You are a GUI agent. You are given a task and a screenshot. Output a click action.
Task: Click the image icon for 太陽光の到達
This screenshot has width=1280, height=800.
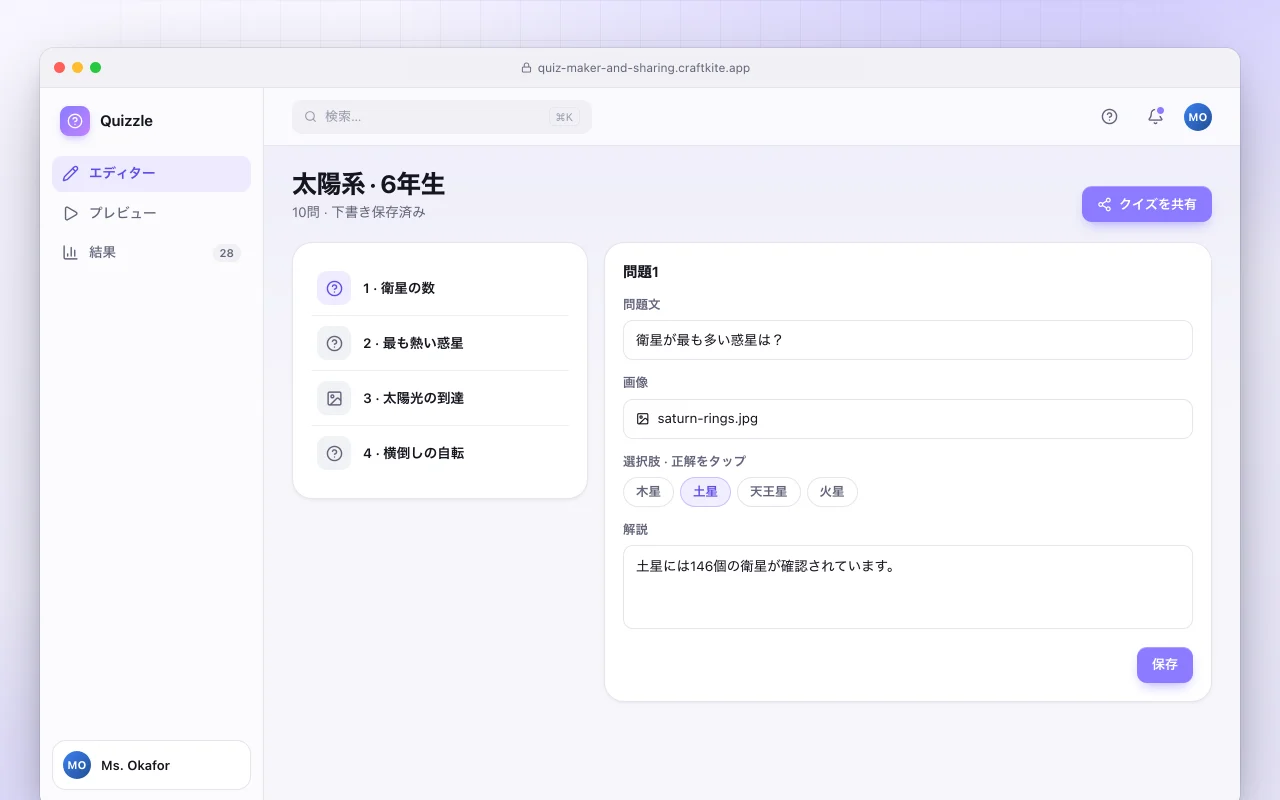point(334,398)
